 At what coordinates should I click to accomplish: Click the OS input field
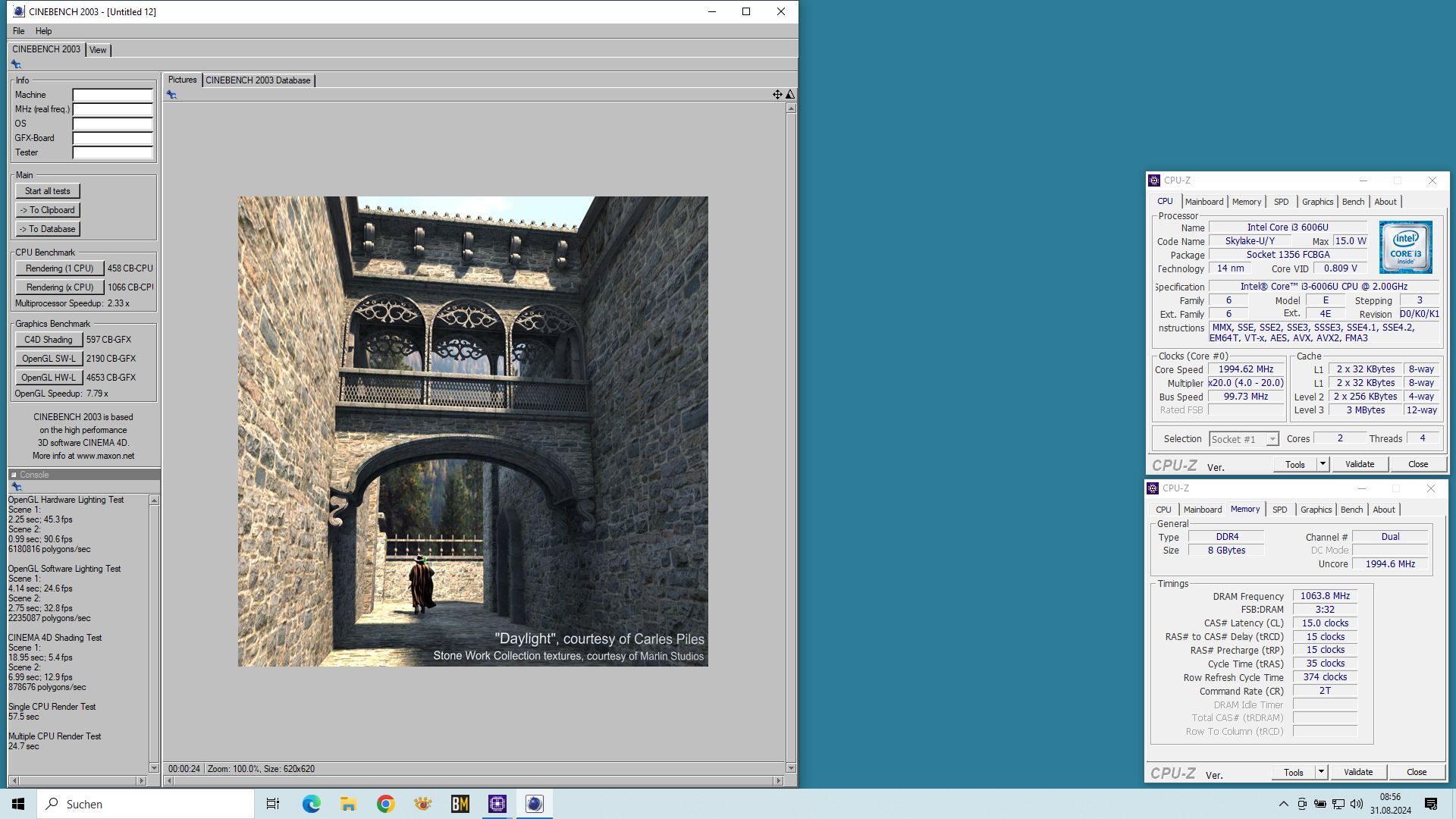[x=112, y=124]
